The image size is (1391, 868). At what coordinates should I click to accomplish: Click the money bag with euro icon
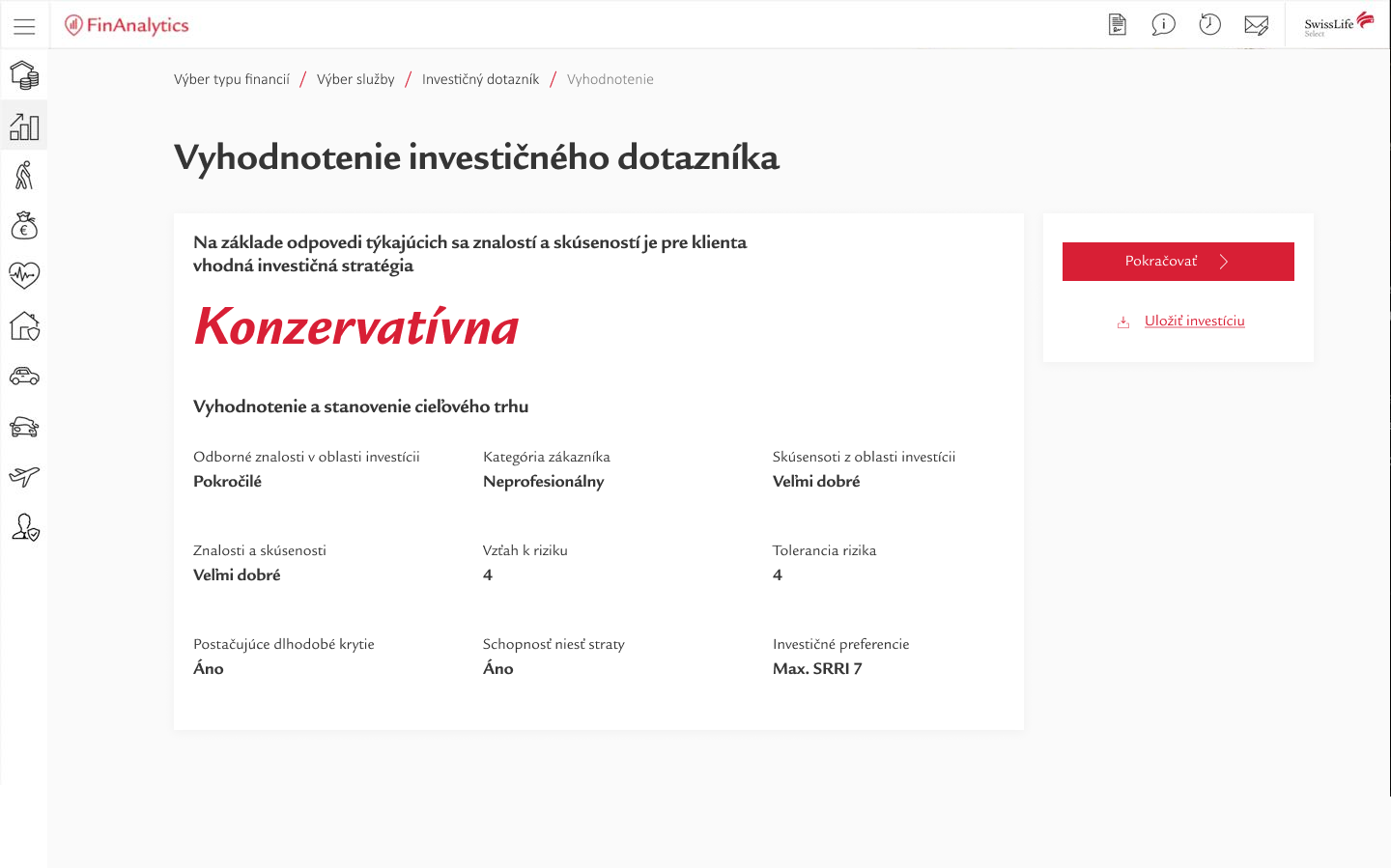(x=25, y=225)
